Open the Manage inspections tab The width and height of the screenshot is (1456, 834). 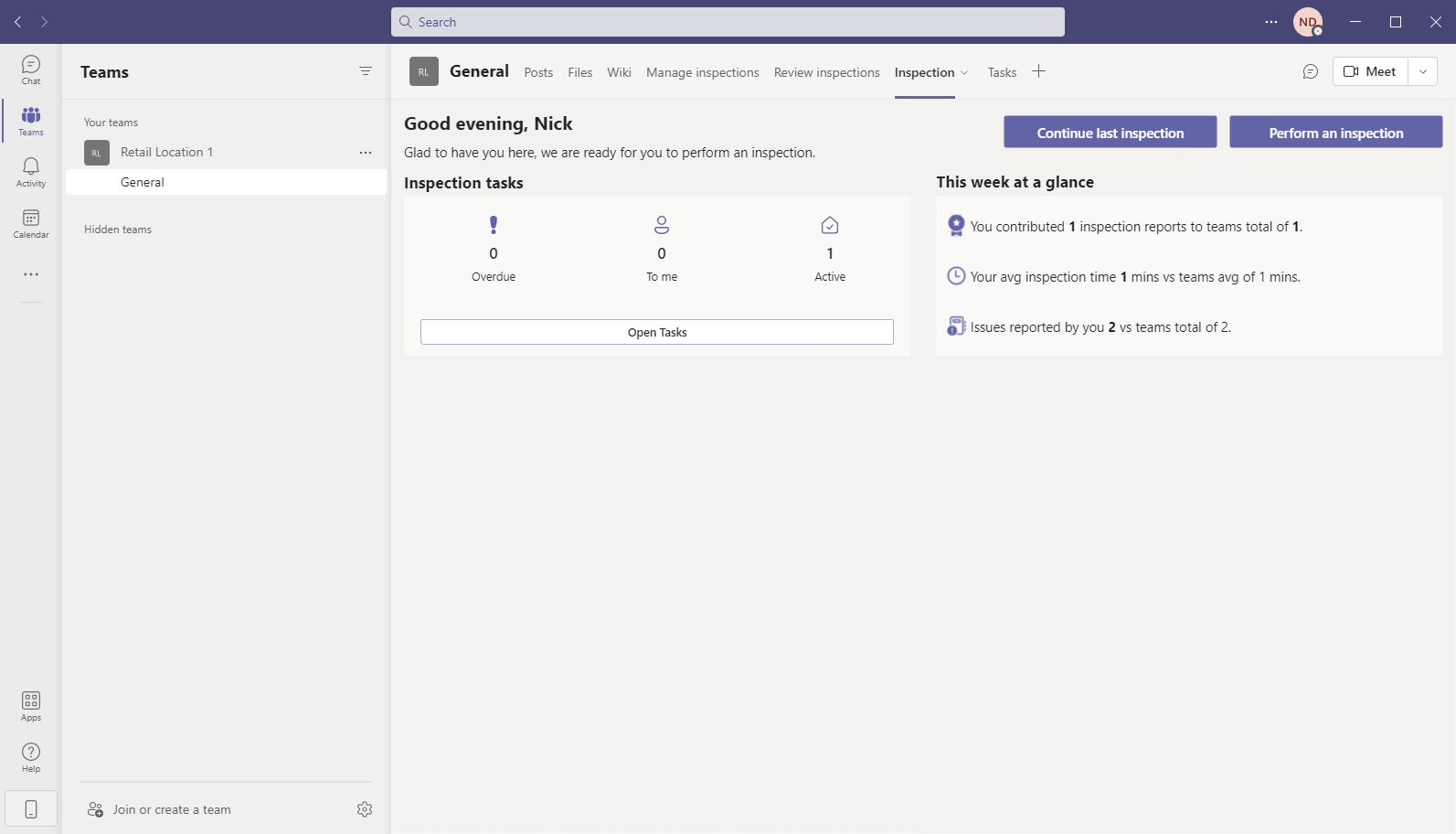click(703, 72)
